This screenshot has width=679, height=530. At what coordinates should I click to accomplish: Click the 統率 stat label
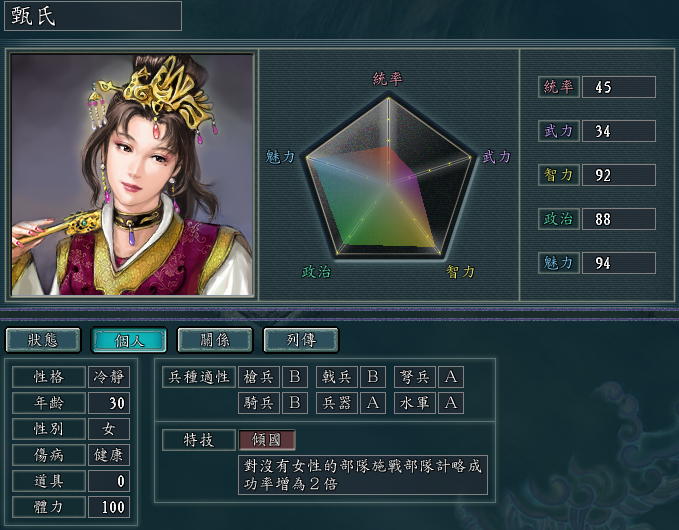point(559,87)
